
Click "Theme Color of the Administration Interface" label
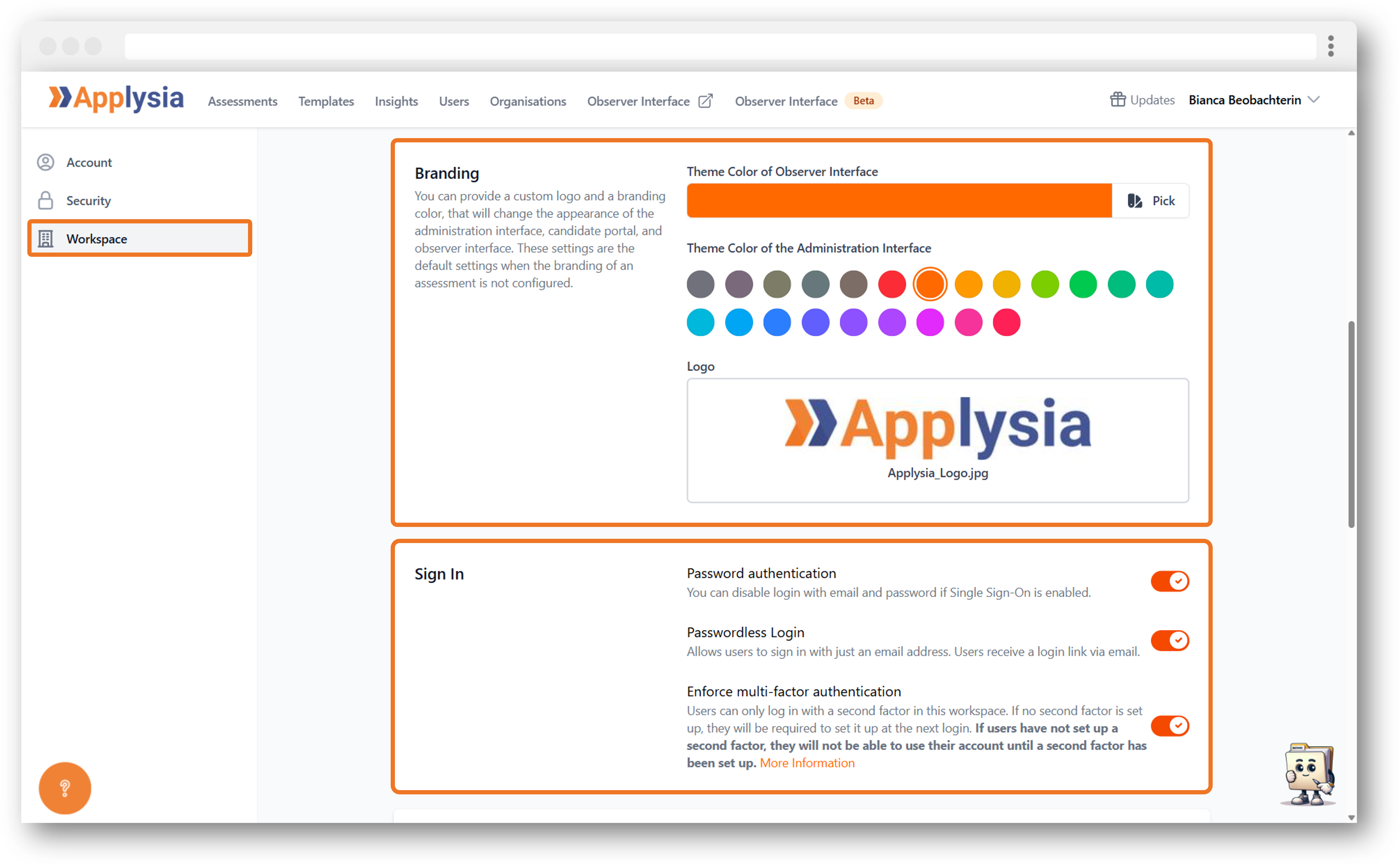pyautogui.click(x=809, y=248)
